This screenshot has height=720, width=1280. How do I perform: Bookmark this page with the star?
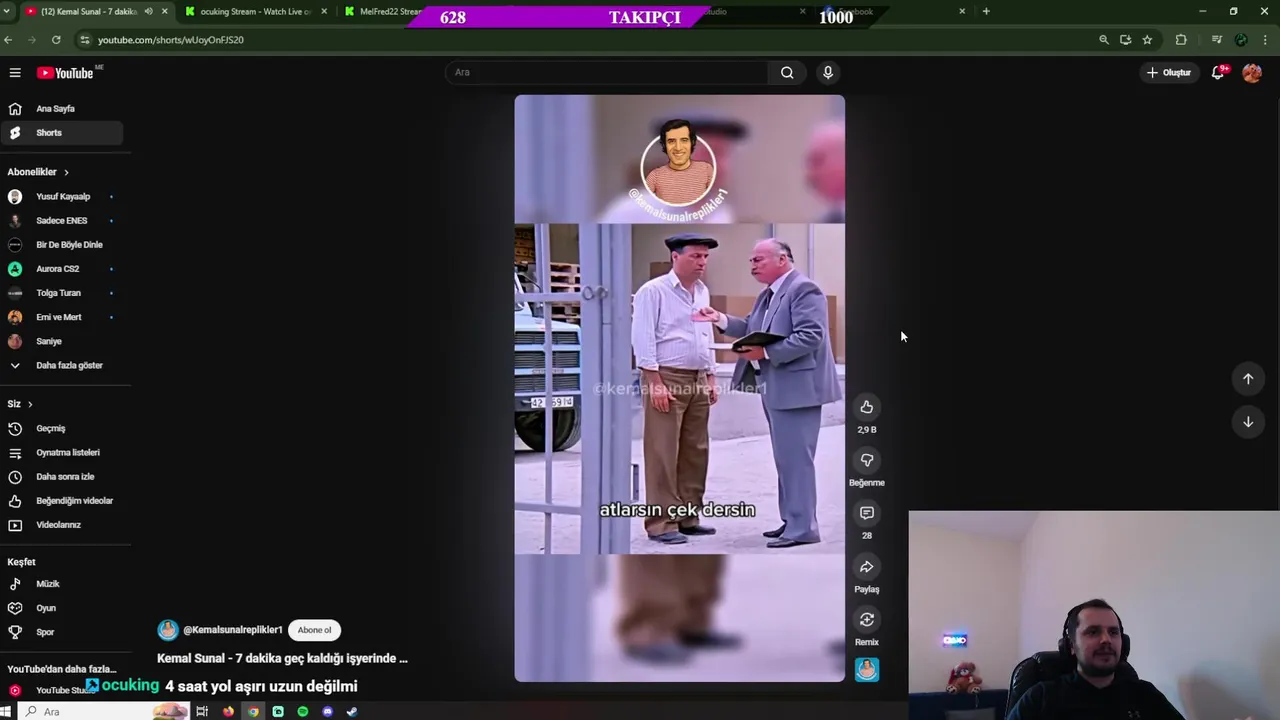point(1147,40)
